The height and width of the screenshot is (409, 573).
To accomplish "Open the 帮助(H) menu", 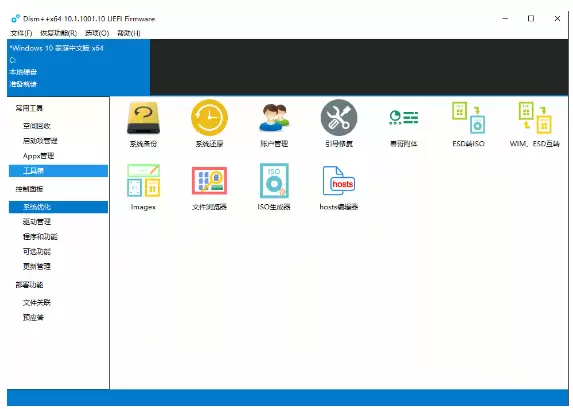I will click(129, 33).
